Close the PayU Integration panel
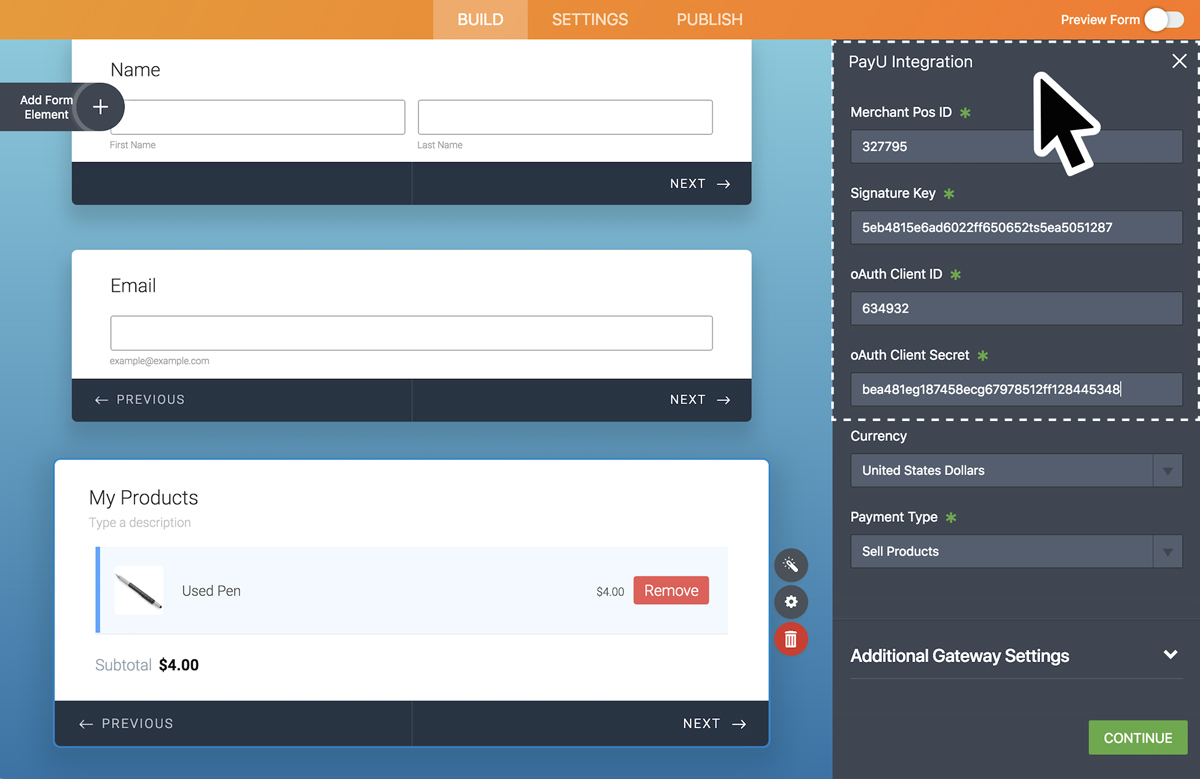 [1179, 62]
